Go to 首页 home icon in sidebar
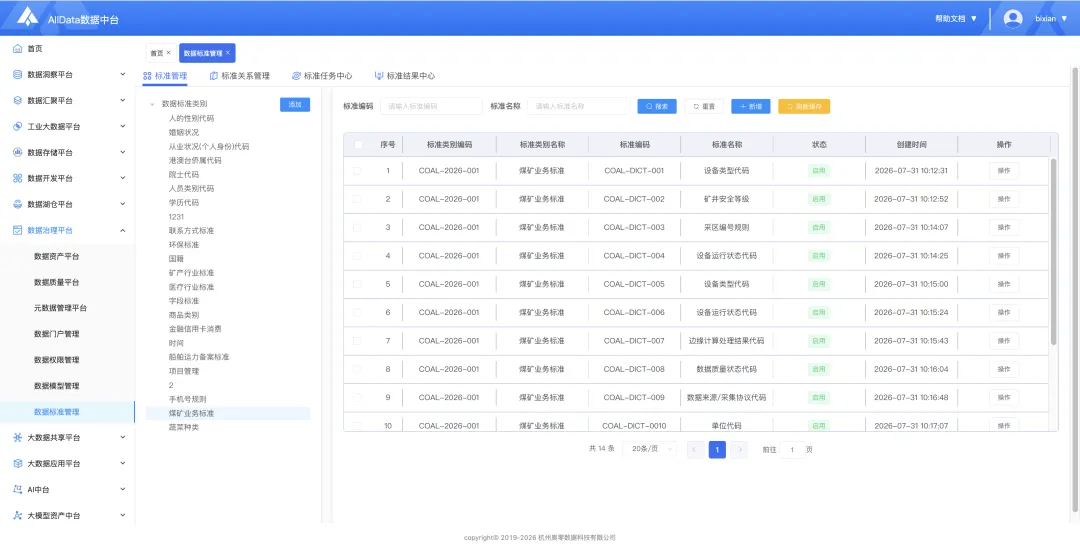The image size is (1080, 549). click(18, 49)
